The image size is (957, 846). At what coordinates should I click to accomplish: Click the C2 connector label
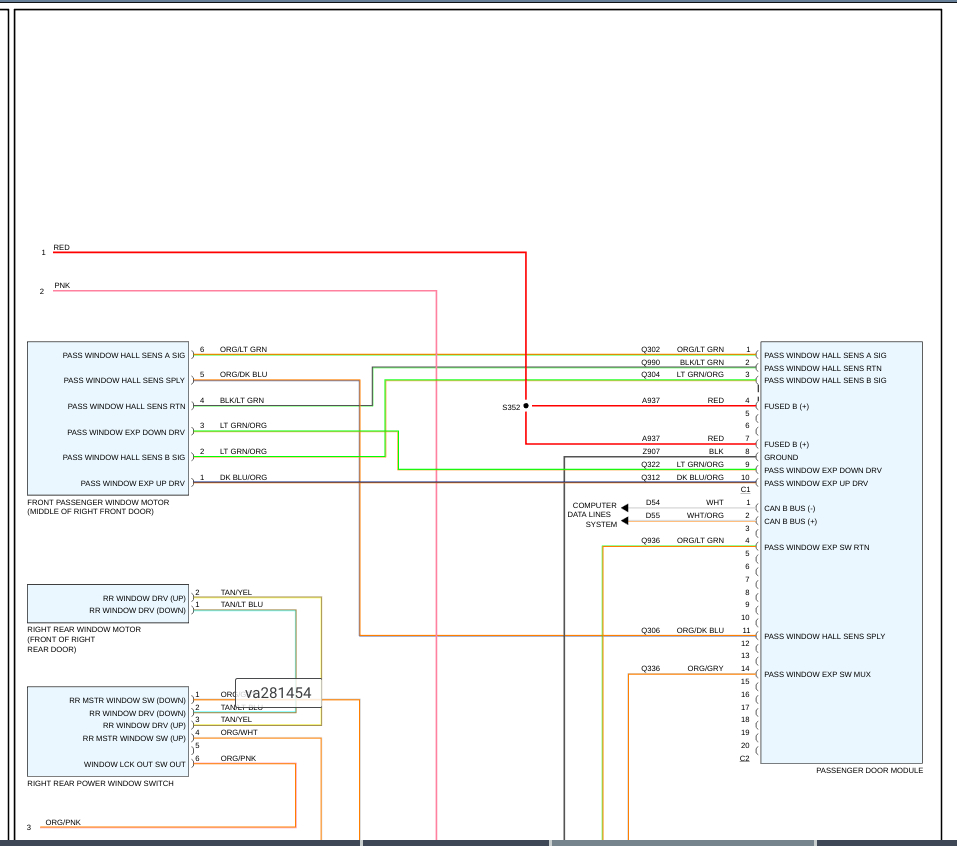pos(745,758)
